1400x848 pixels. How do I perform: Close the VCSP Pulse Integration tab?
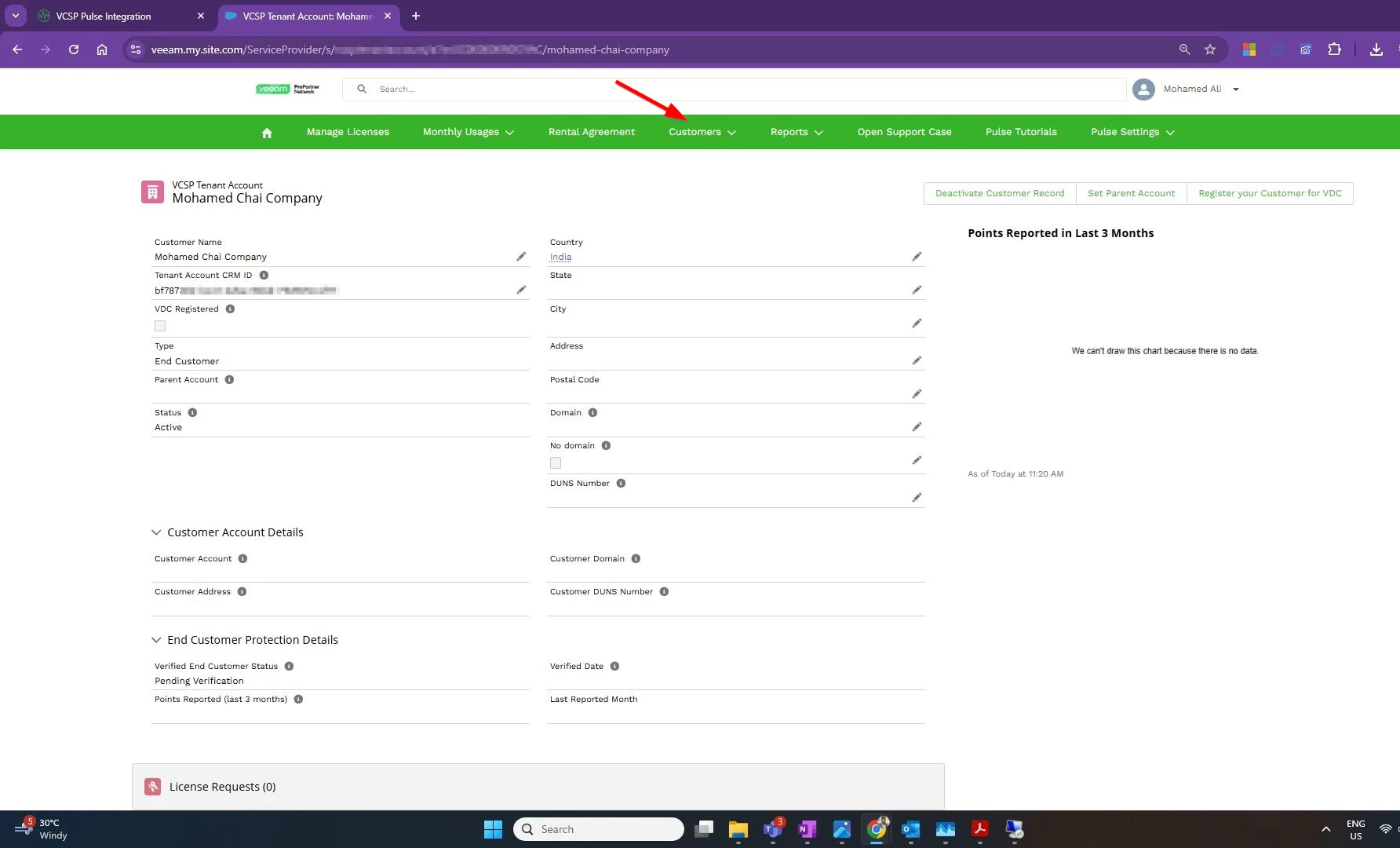[201, 16]
